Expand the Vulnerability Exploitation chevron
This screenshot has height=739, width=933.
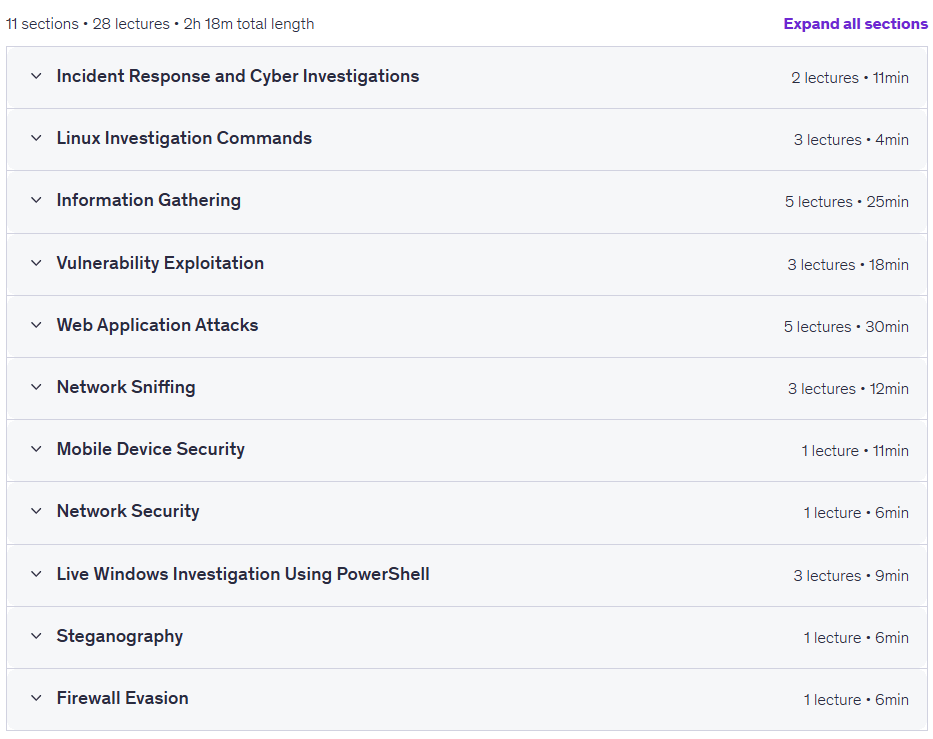tap(36, 263)
